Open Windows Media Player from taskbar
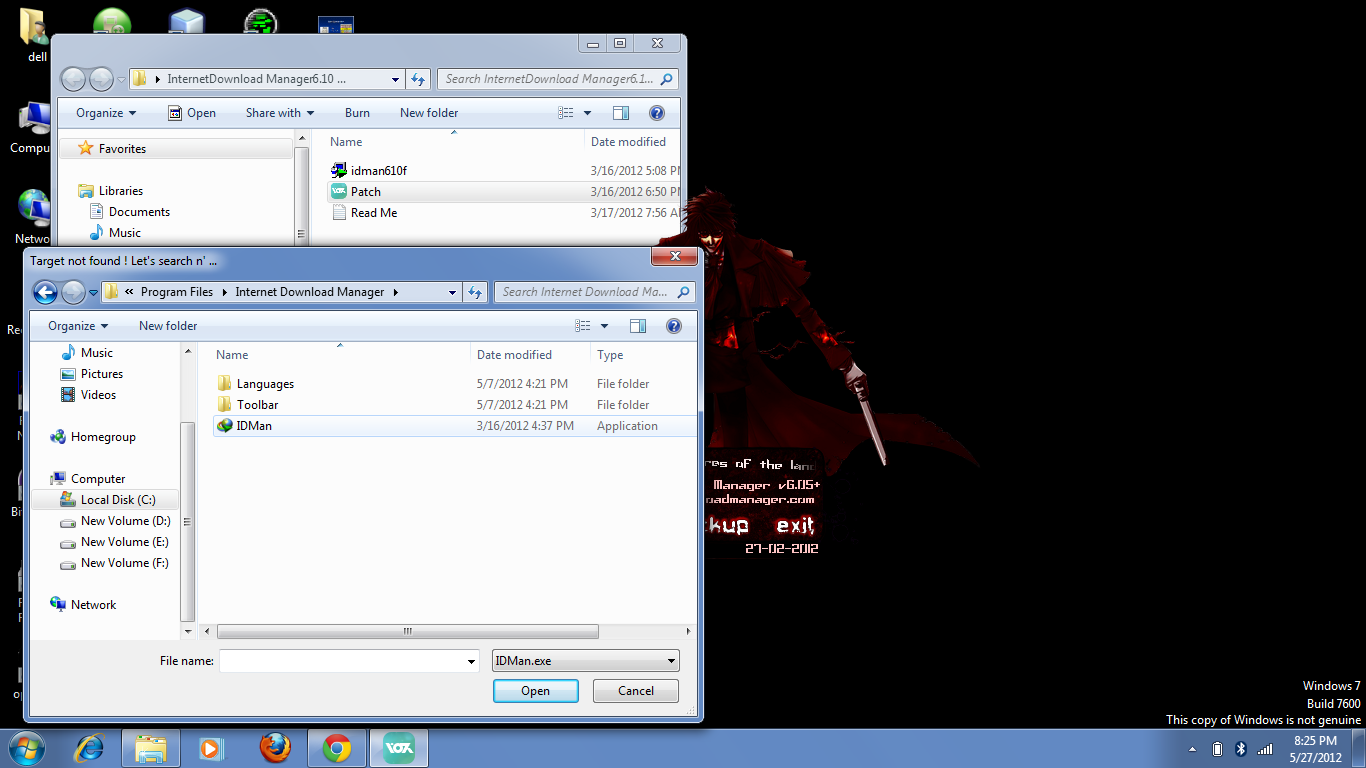This screenshot has width=1366, height=768. point(211,748)
